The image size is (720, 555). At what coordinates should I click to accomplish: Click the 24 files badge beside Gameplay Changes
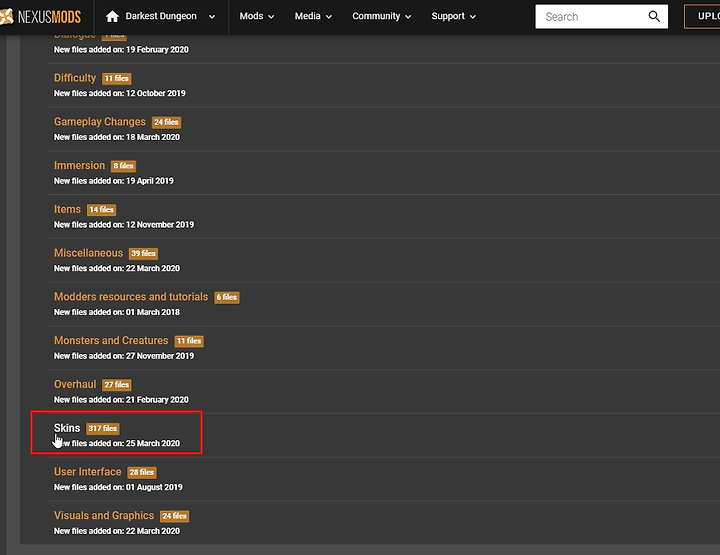click(x=166, y=122)
